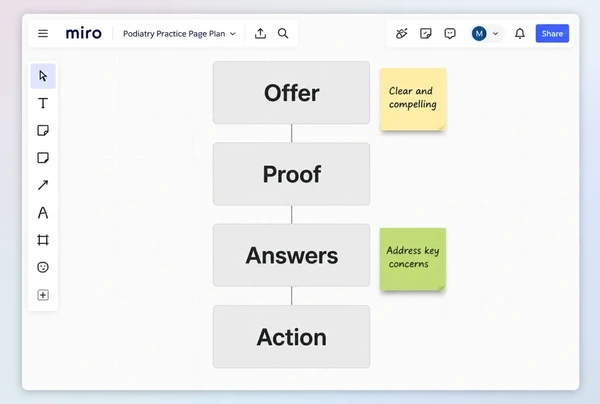Open the emoji stickers tool
This screenshot has height=404, width=600.
[x=43, y=267]
